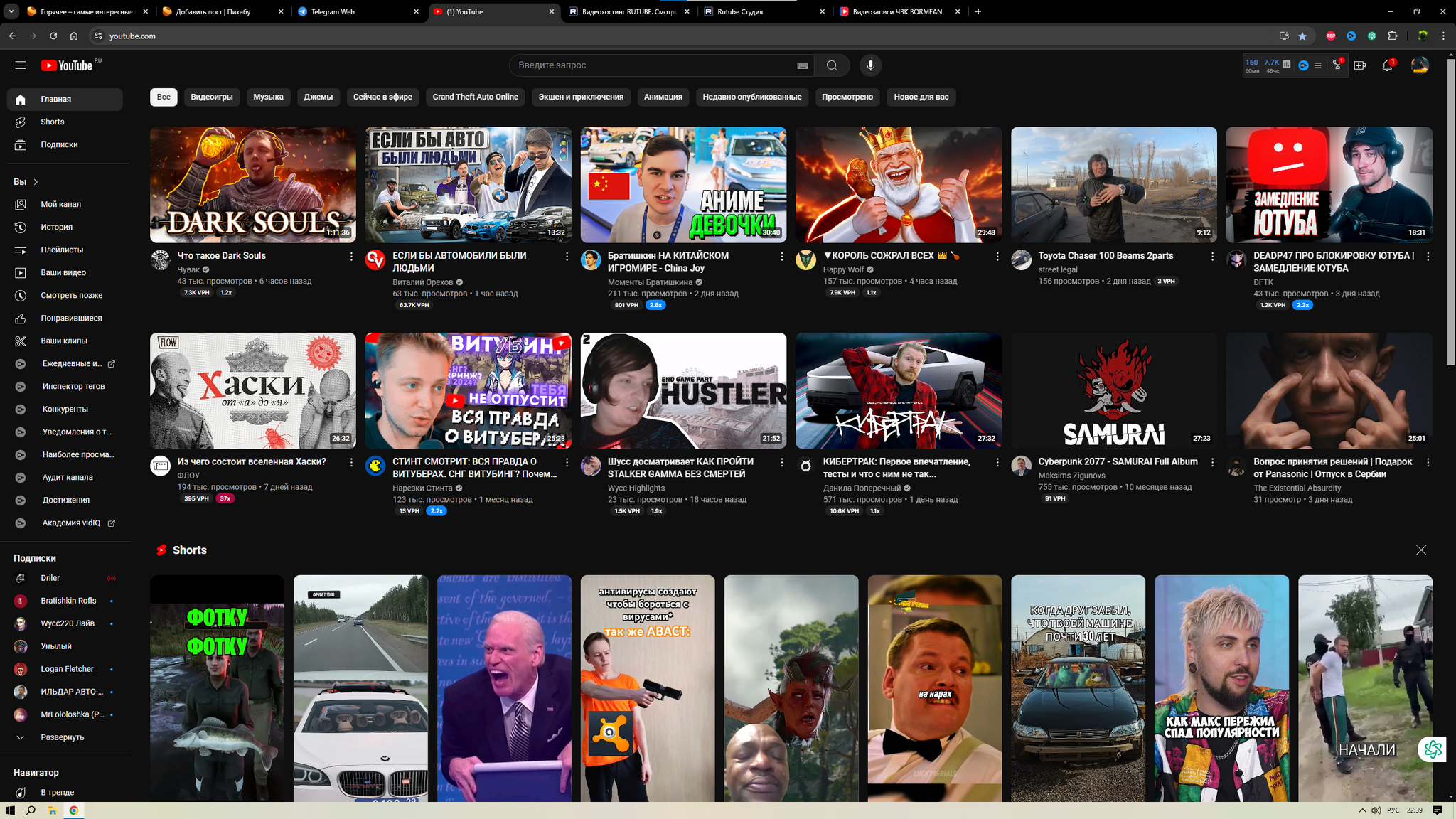
Task: Click the voice search microphone icon
Action: 870,65
